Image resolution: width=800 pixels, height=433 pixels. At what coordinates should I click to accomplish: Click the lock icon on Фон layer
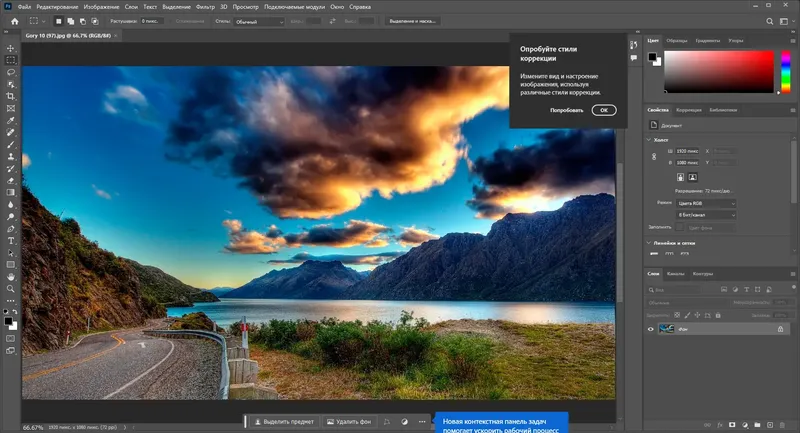click(781, 329)
